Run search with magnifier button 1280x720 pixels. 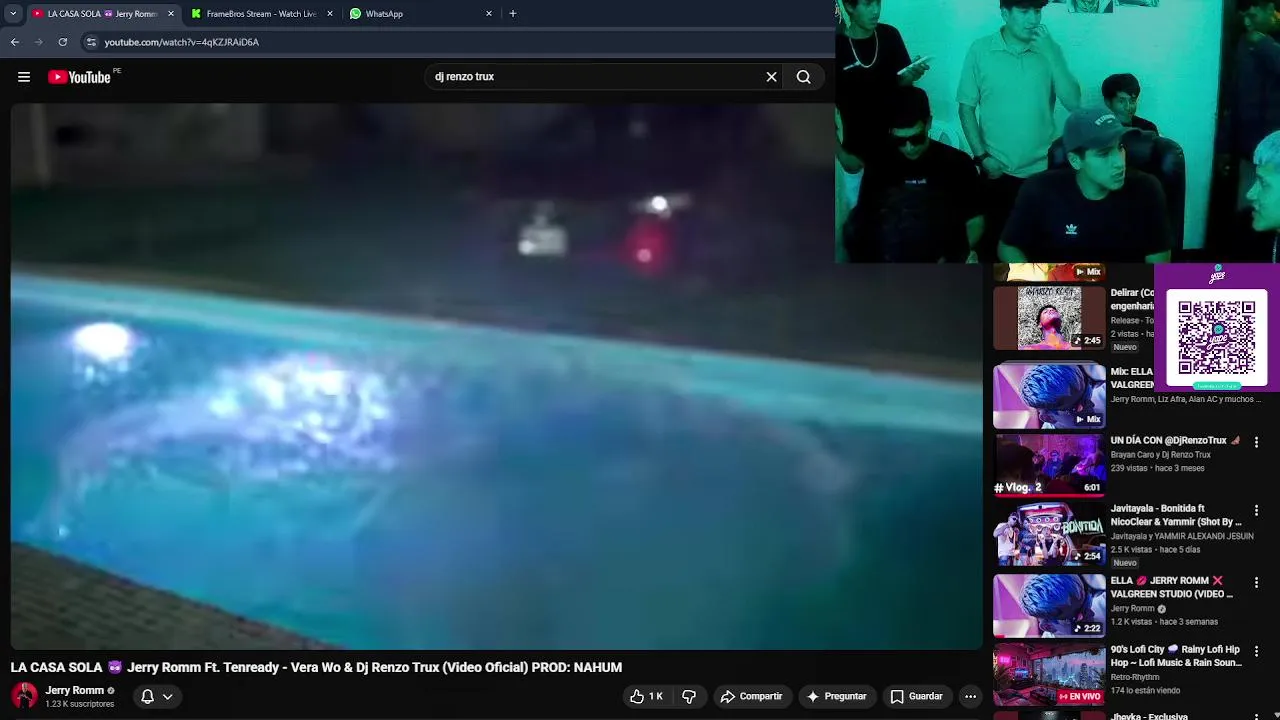click(x=803, y=77)
